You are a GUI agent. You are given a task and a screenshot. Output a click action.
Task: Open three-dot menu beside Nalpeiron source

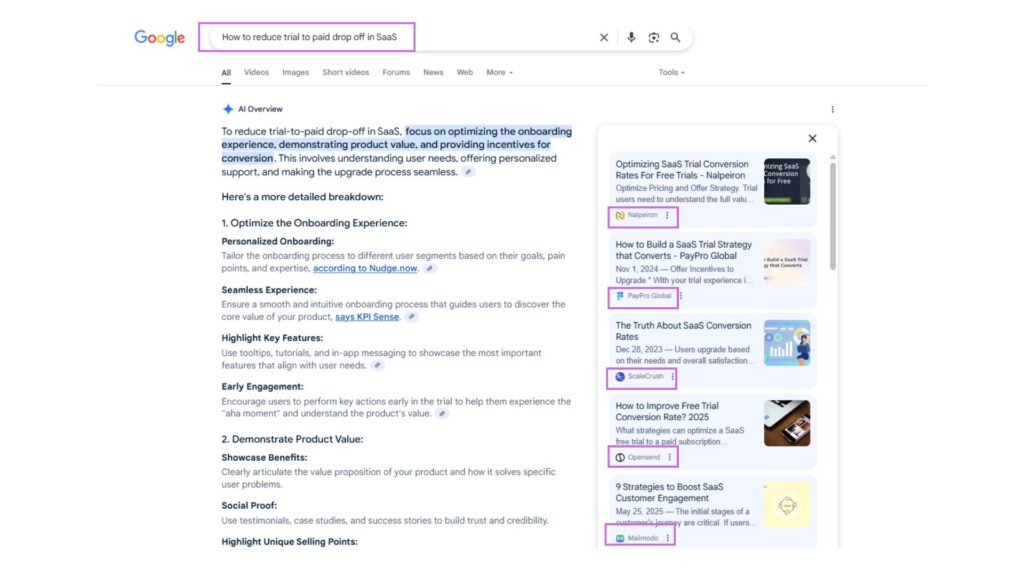667,215
